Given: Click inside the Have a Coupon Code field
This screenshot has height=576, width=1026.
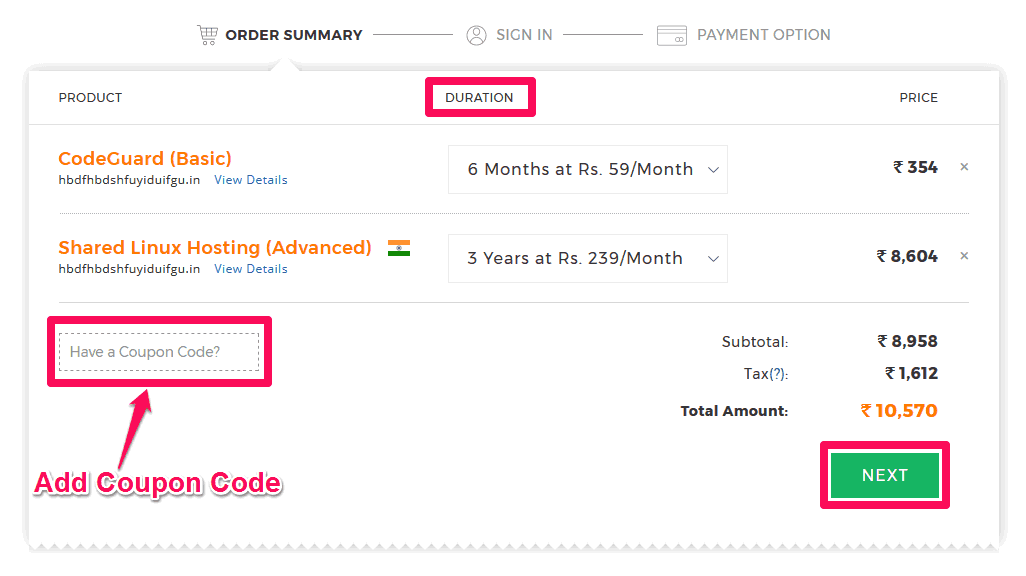Looking at the screenshot, I should click(x=158, y=352).
